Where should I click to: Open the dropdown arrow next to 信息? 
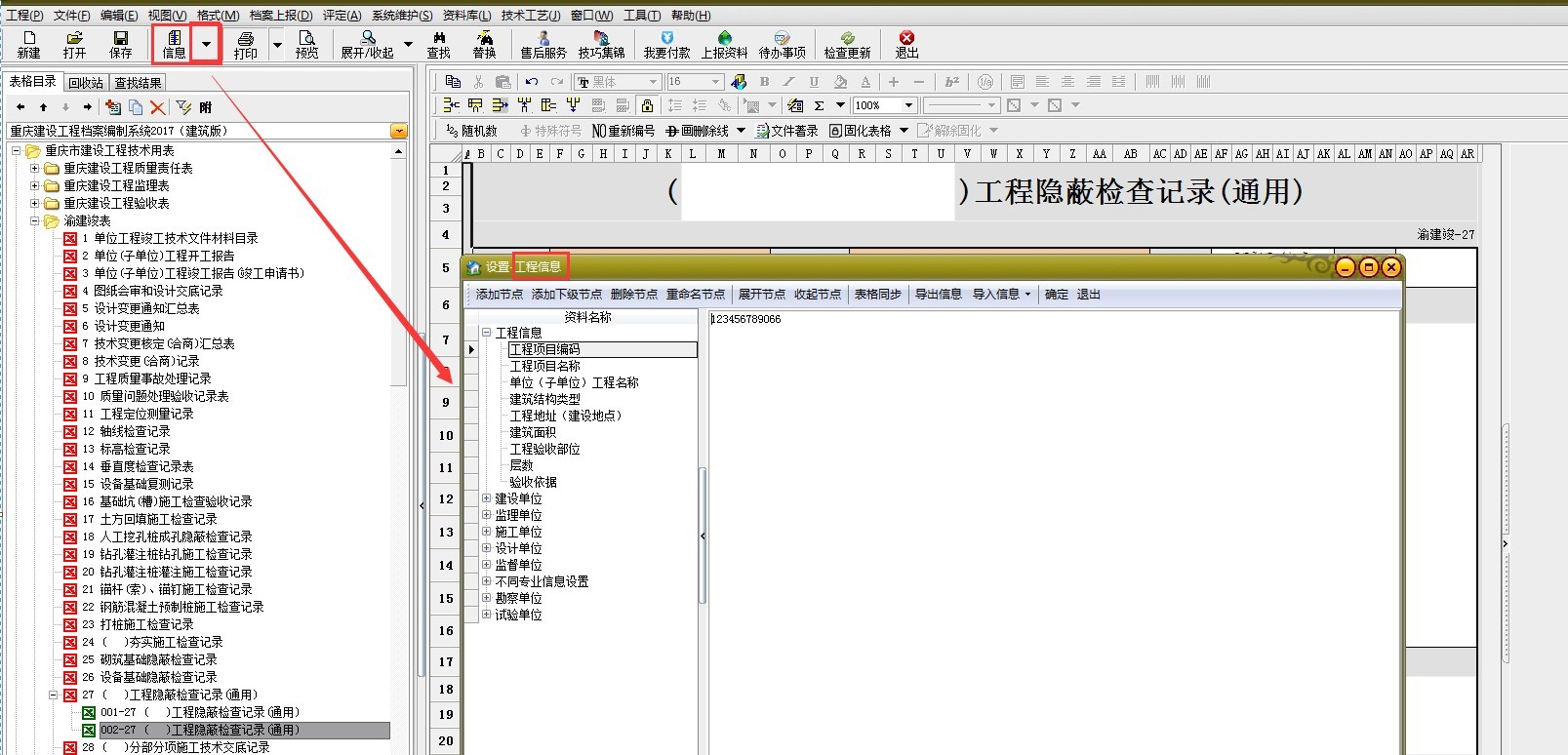coord(206,44)
